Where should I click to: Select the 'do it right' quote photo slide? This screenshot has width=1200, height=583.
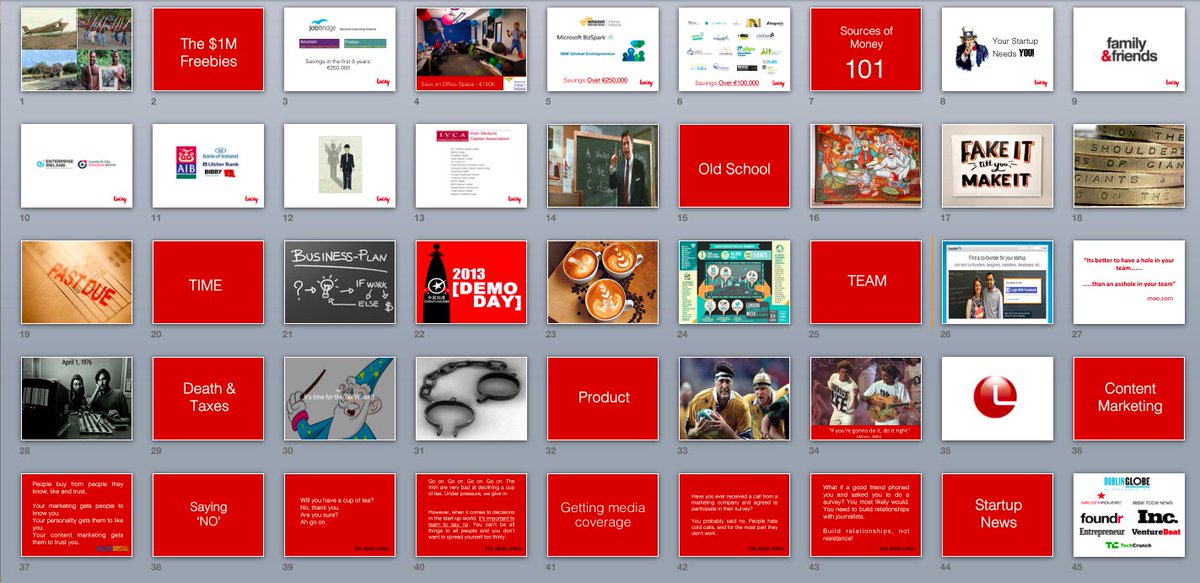pos(866,398)
